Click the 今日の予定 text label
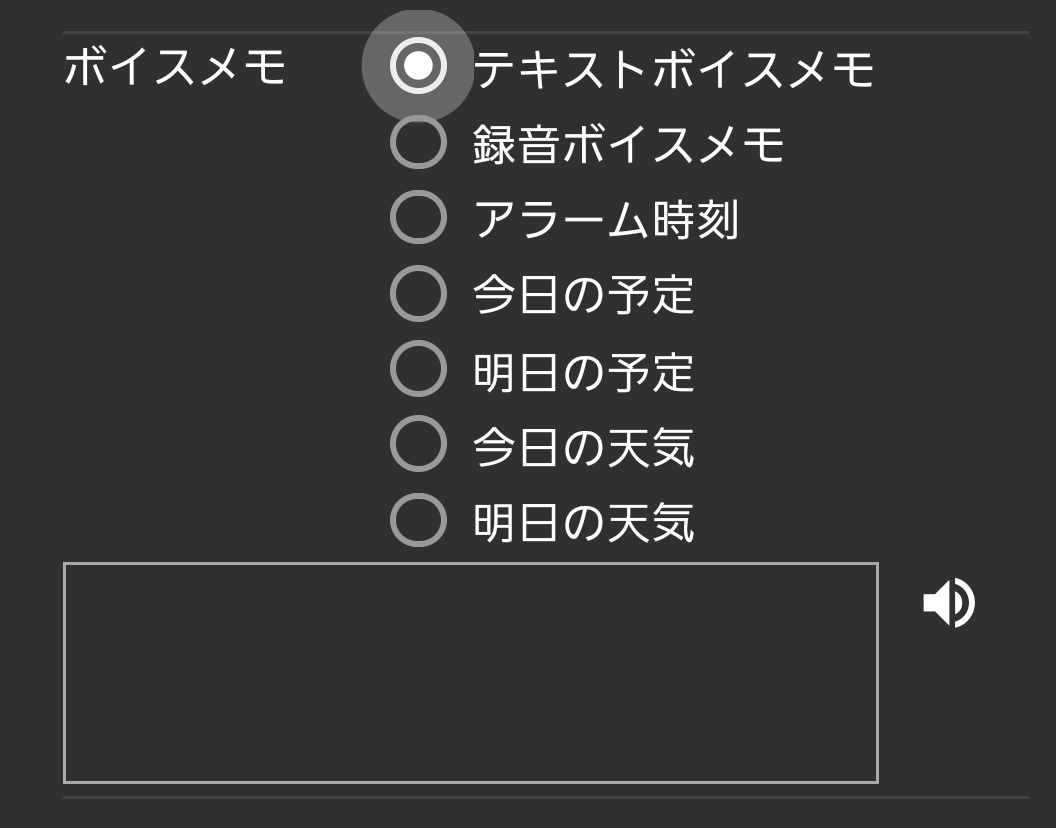1056x828 pixels. point(583,295)
